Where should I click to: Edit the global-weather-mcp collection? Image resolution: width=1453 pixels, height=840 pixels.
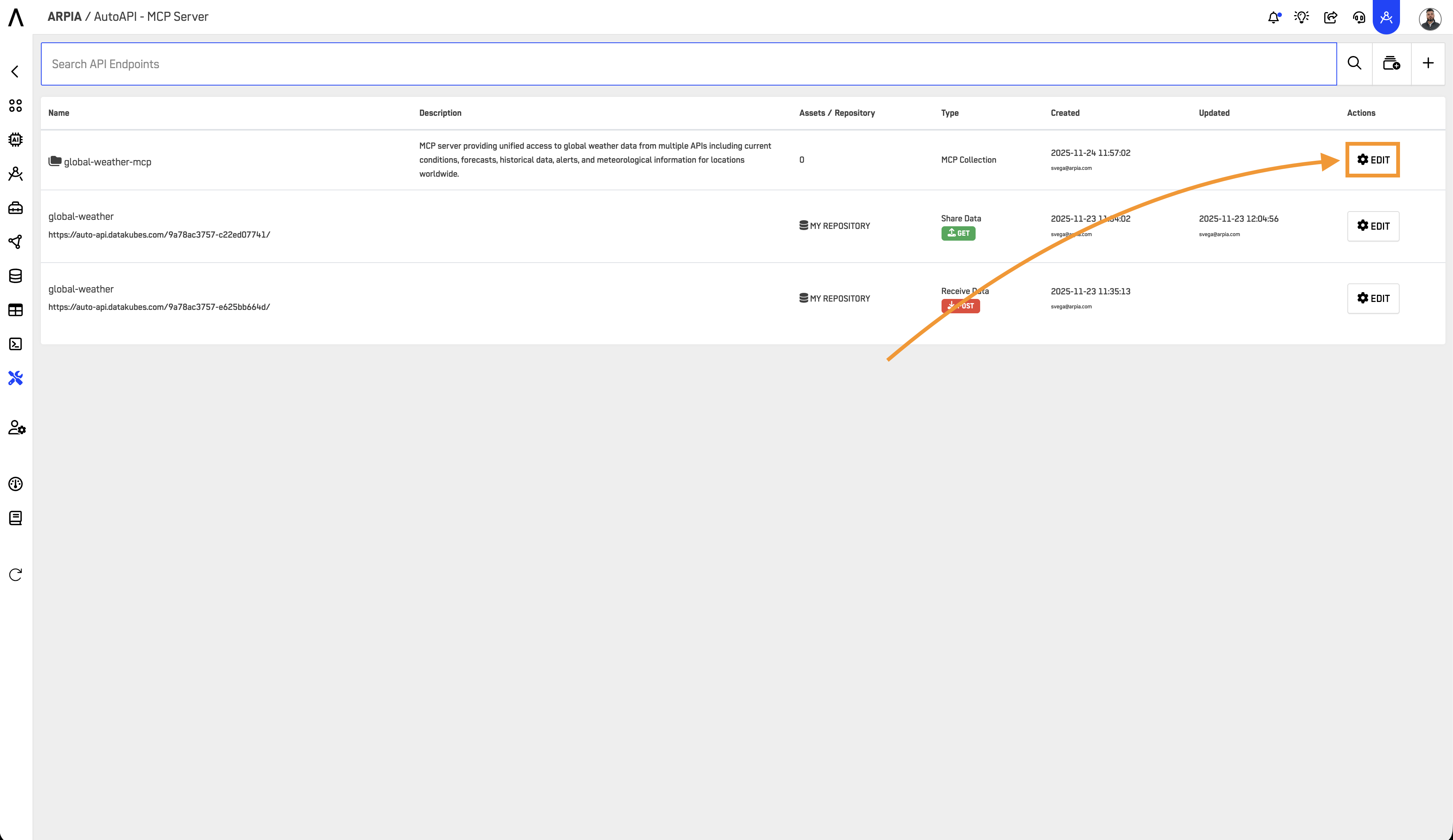[1372, 160]
